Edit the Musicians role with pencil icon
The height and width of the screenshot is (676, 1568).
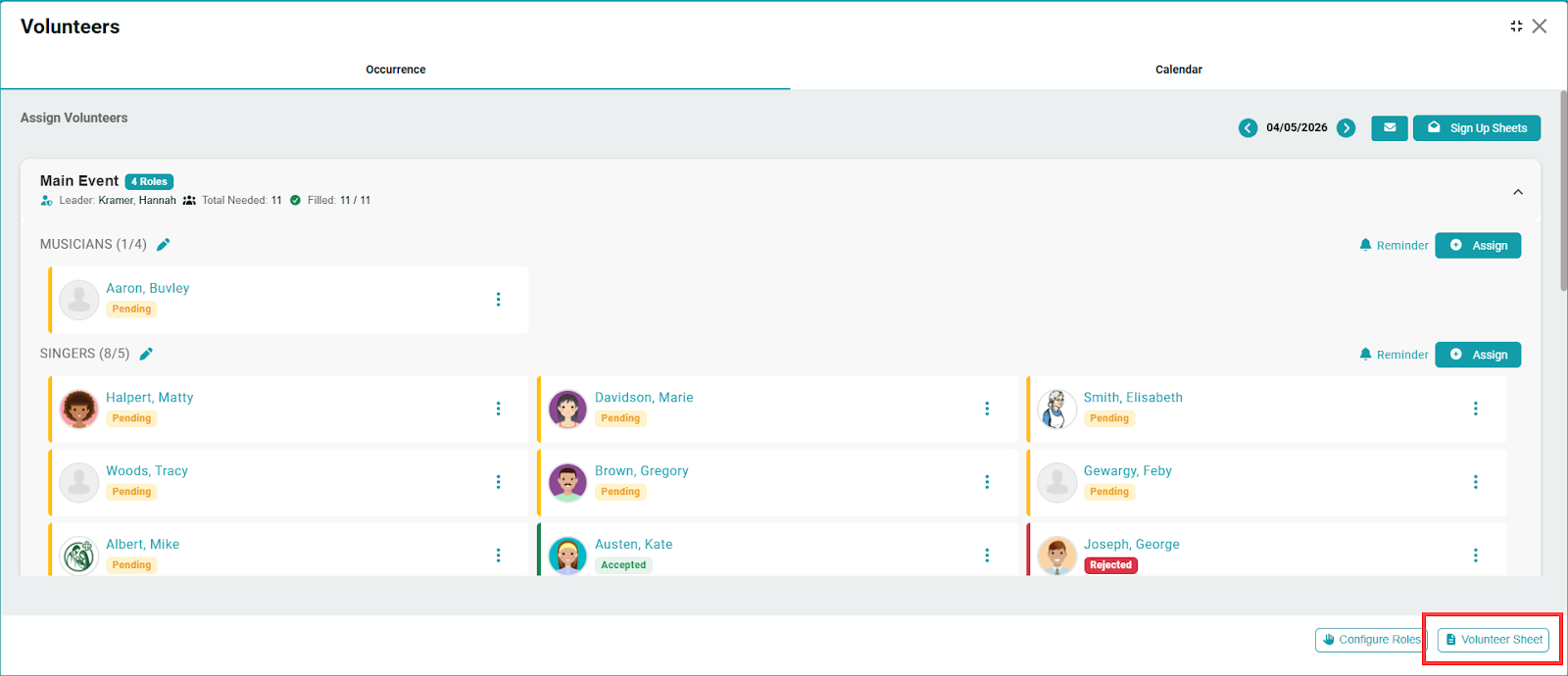click(x=164, y=245)
